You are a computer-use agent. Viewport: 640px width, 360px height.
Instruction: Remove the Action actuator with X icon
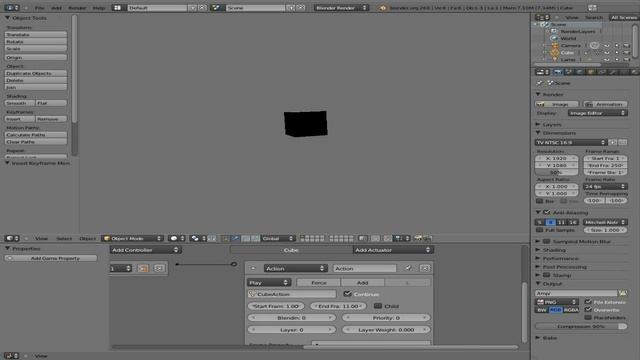pos(425,268)
